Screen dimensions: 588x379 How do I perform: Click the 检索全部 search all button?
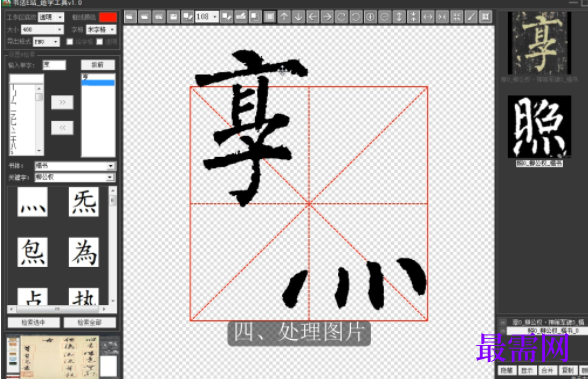[90, 322]
